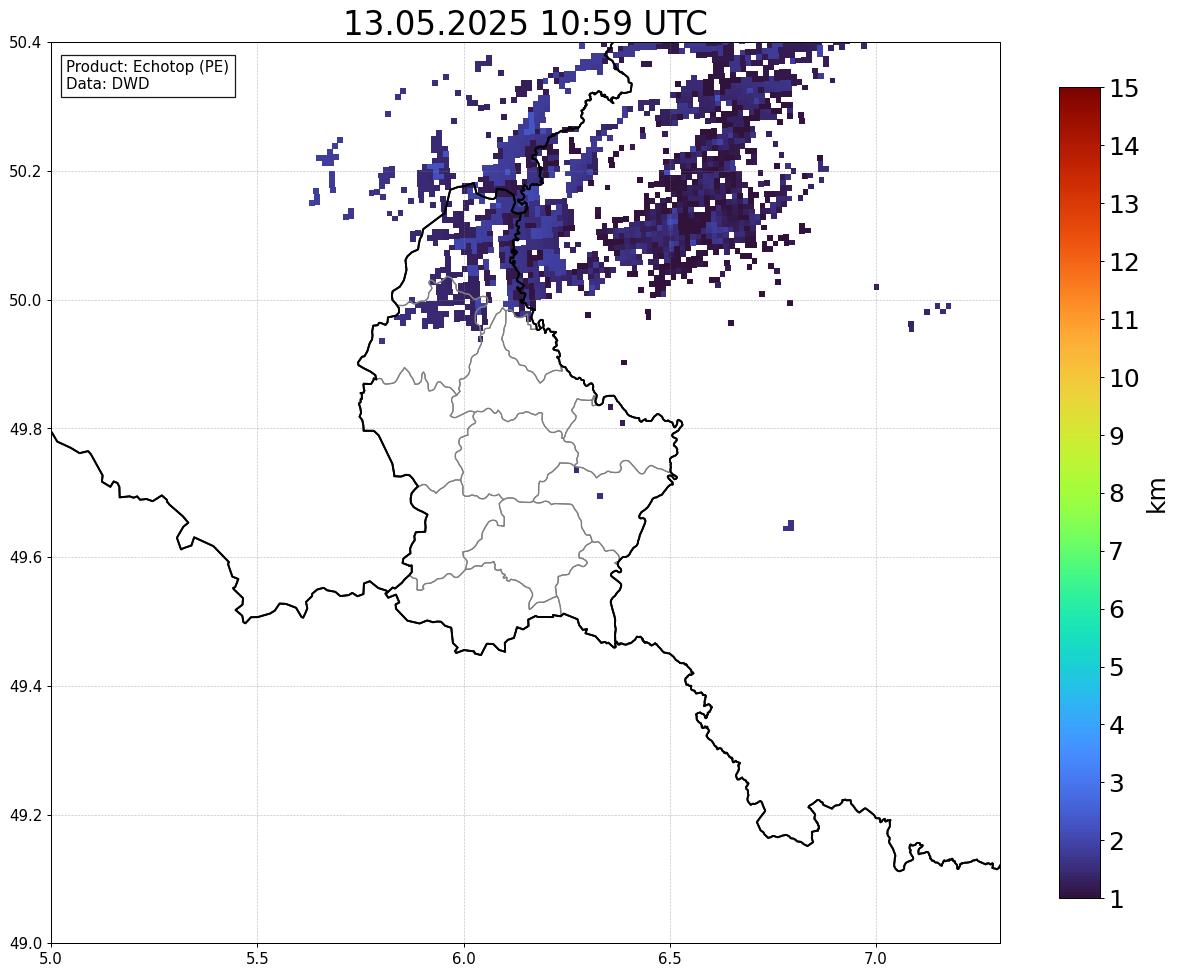1178x976 pixels.
Task: Click colorbar tick label 4
Action: [1117, 725]
